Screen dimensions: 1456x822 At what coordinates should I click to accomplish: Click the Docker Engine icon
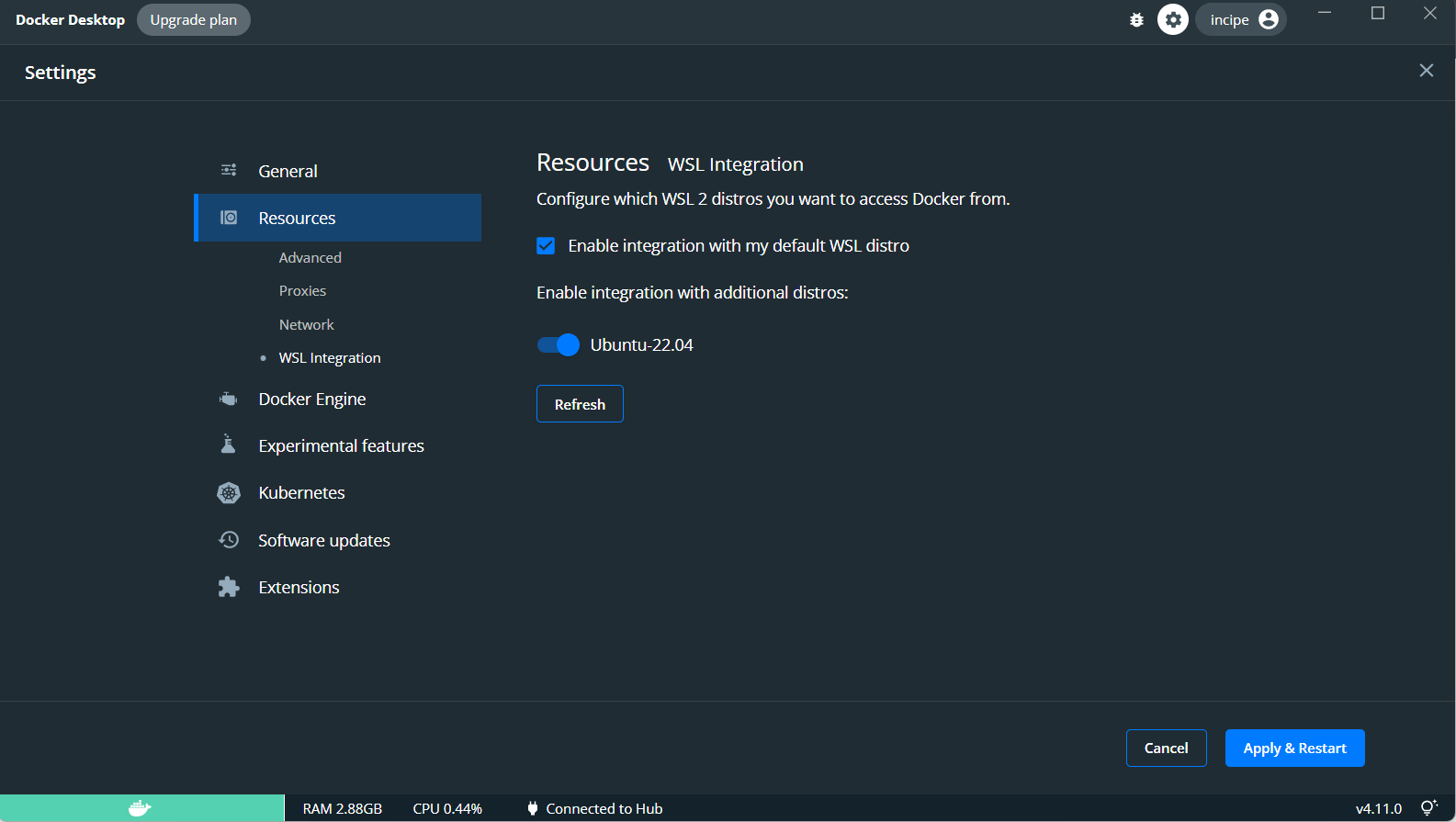(229, 399)
